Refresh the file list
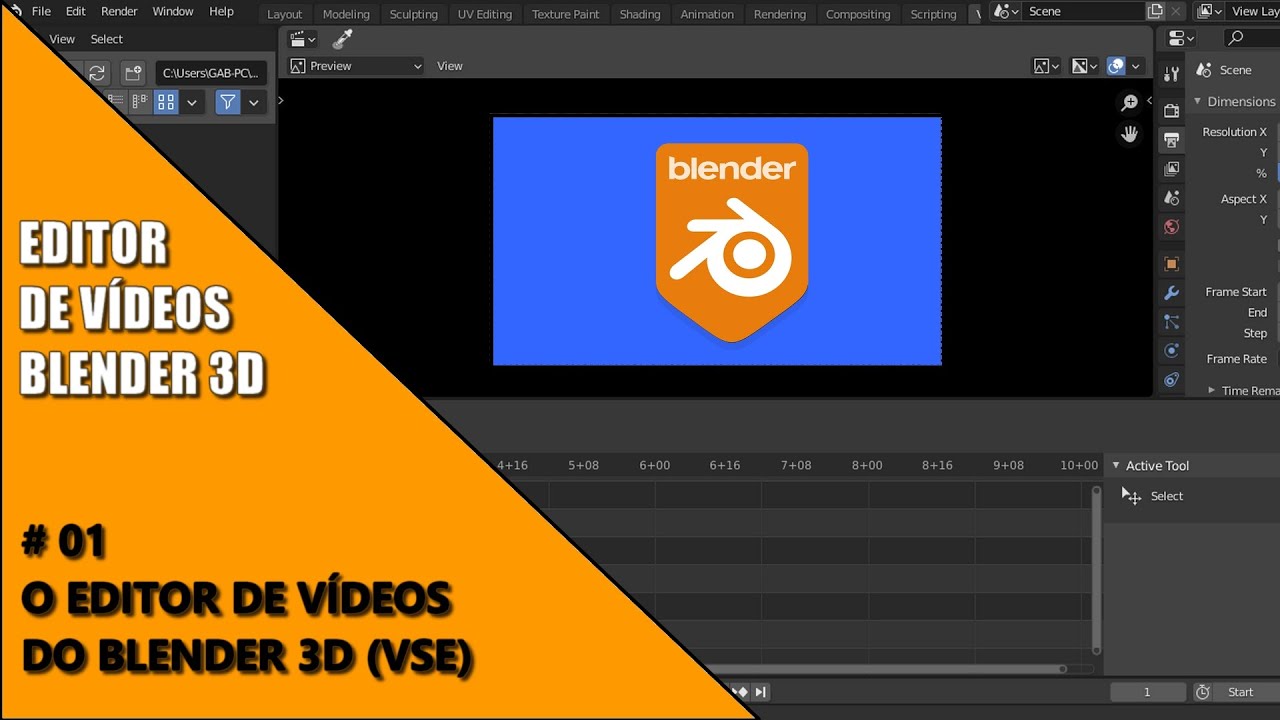Screen dimensions: 1280x720 [97, 73]
